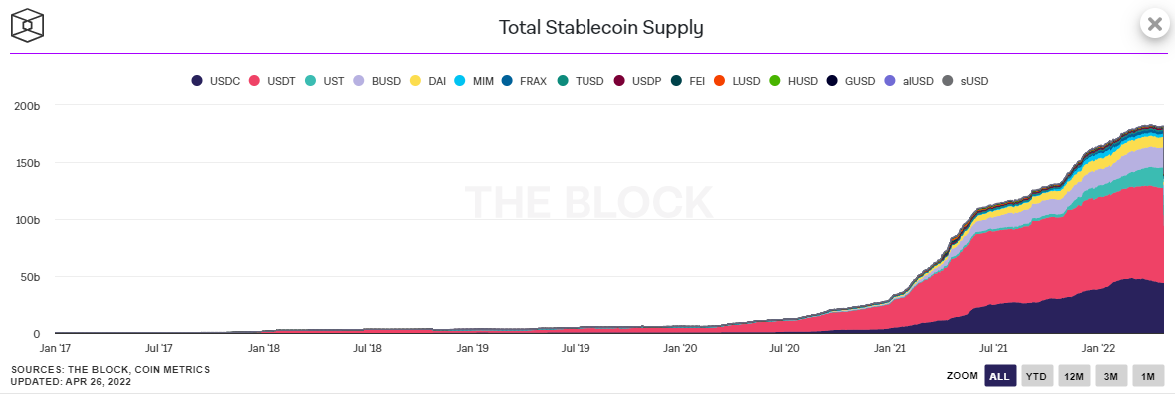Select the ALL zoom range
1175x397 pixels.
point(999,376)
